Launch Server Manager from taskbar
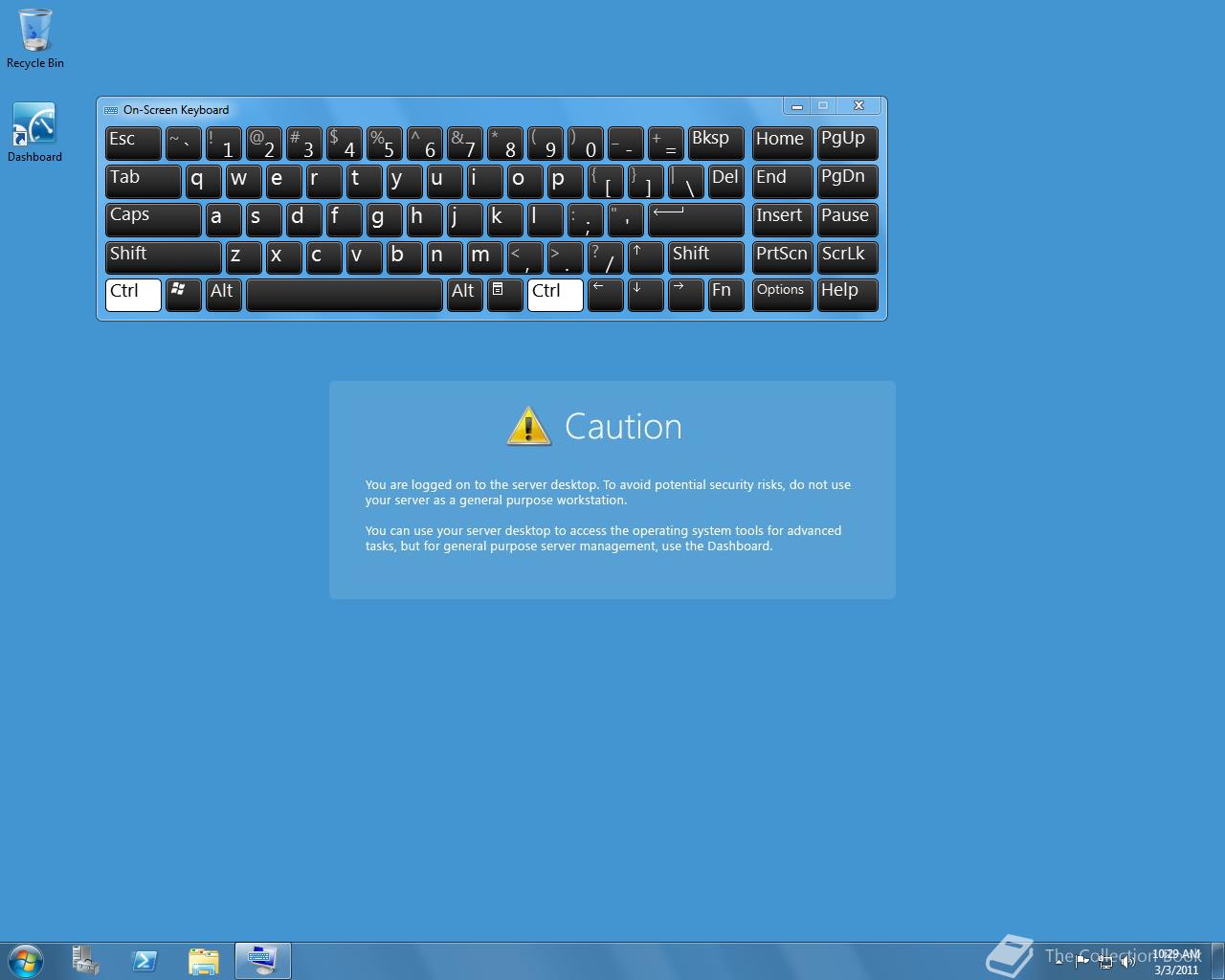The width and height of the screenshot is (1225, 980). point(86,961)
